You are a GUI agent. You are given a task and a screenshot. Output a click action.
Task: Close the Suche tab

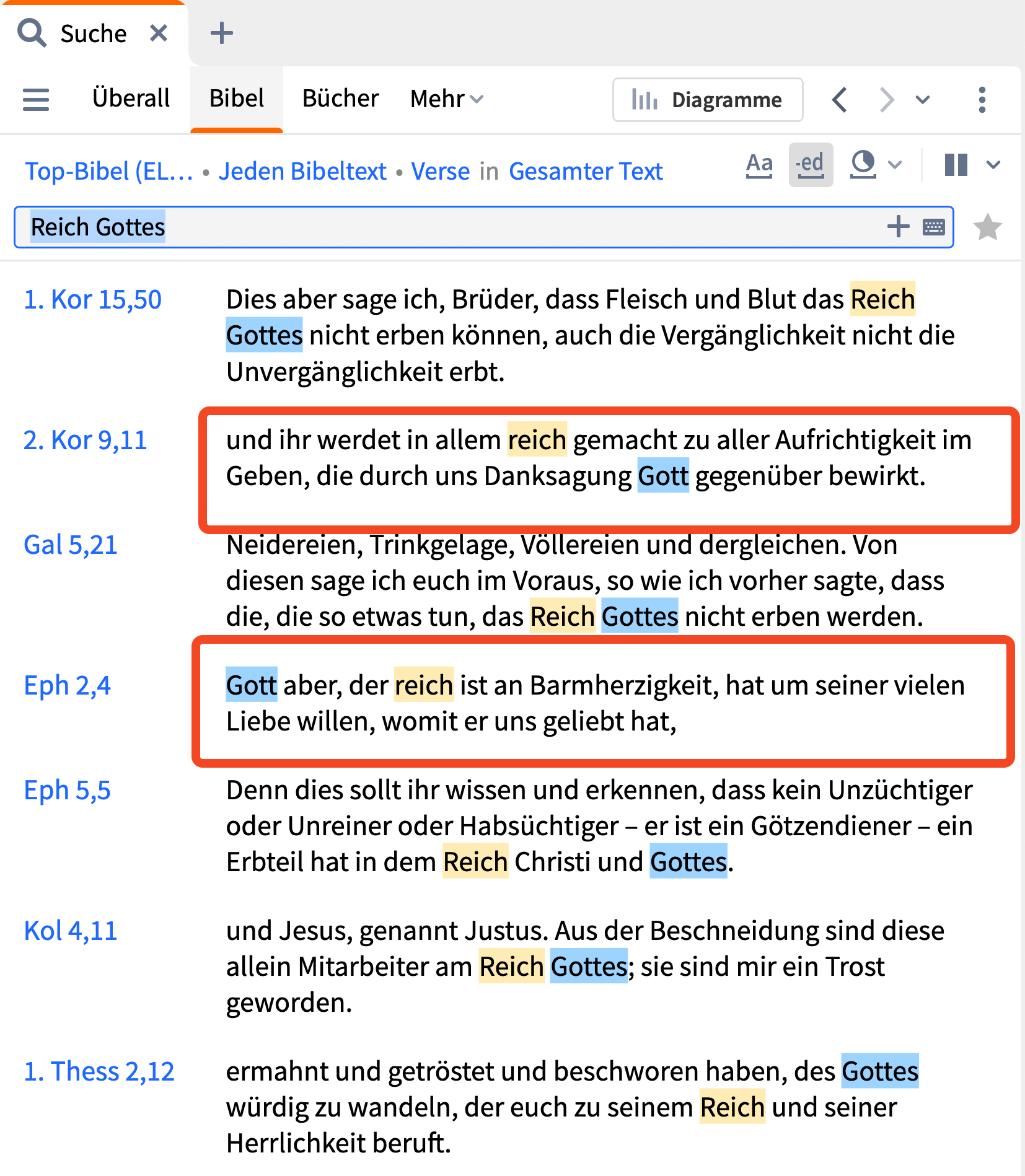[159, 33]
